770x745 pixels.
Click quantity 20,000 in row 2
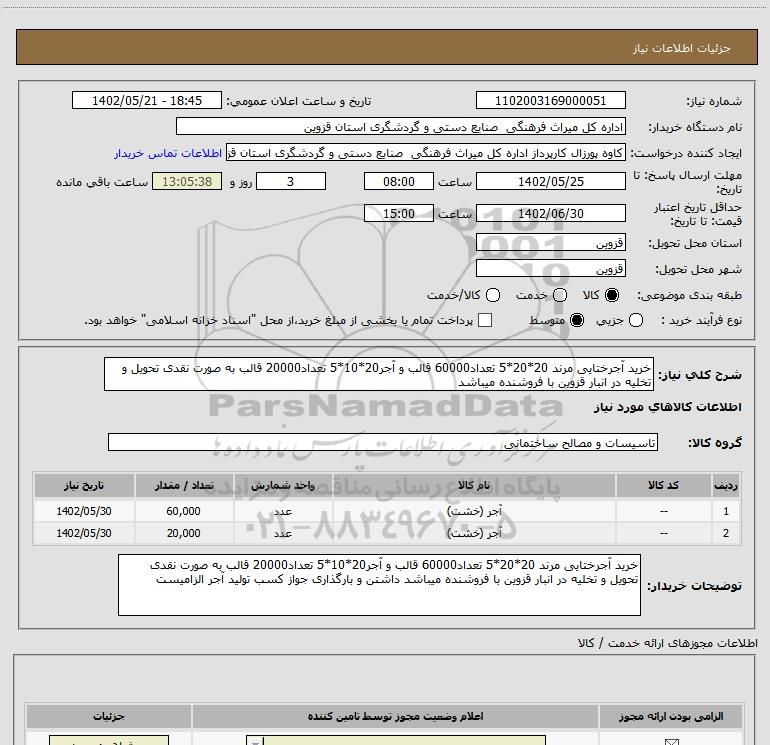[183, 533]
